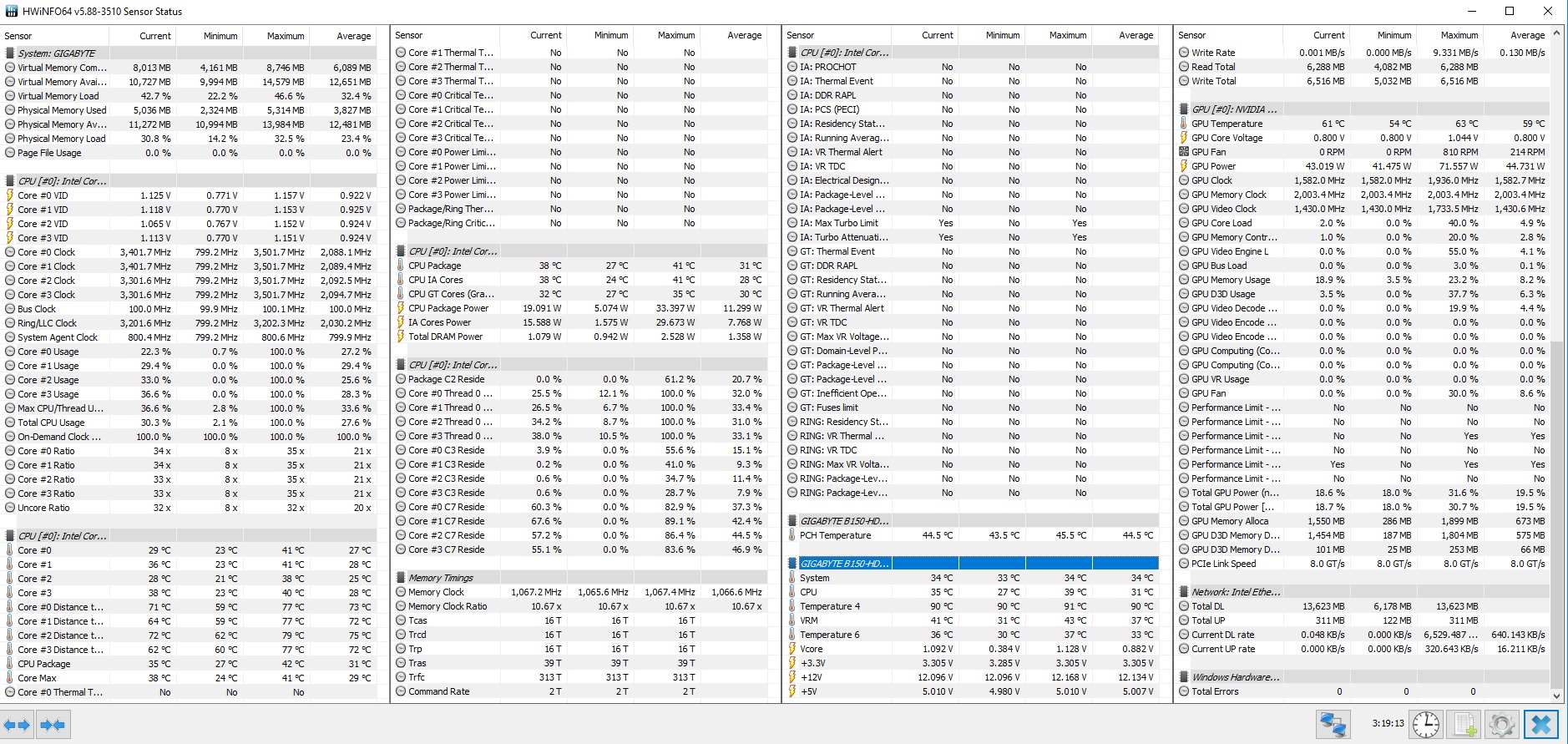Select the Memory Clock Ratio row
The width and height of the screenshot is (1568, 744).
[448, 606]
